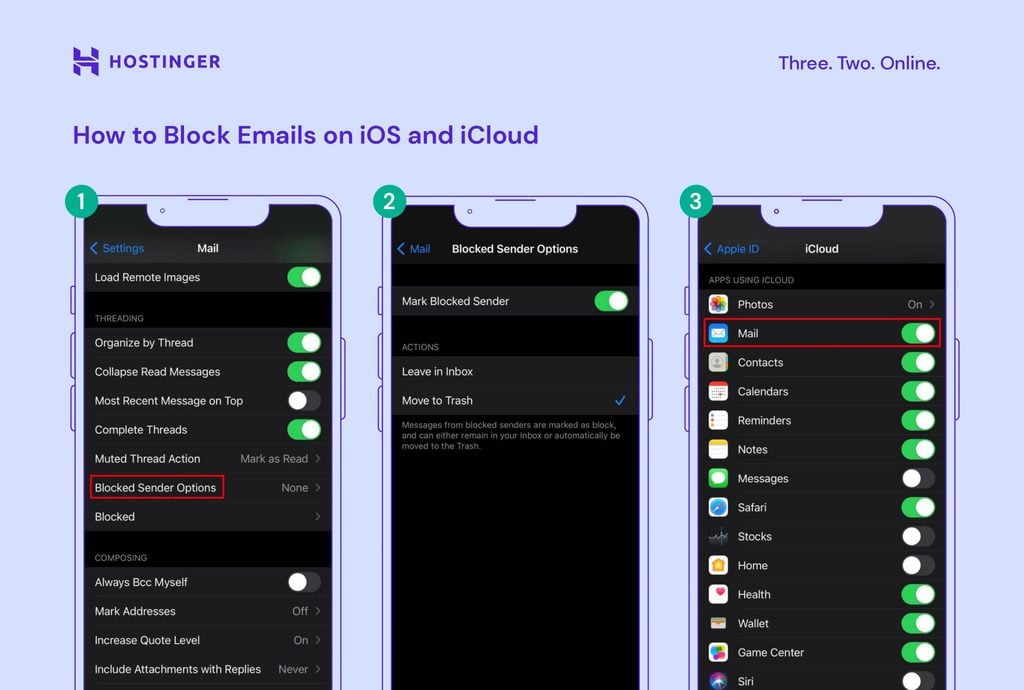The height and width of the screenshot is (690, 1024).
Task: Toggle the iCloud Wallet switch
Action: tap(918, 623)
